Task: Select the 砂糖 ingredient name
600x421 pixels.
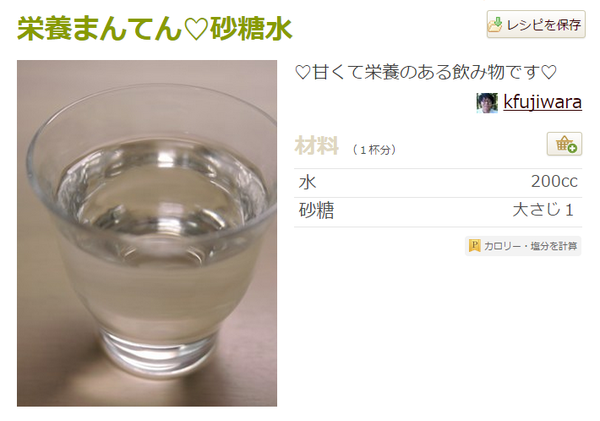Action: pyautogui.click(x=316, y=210)
